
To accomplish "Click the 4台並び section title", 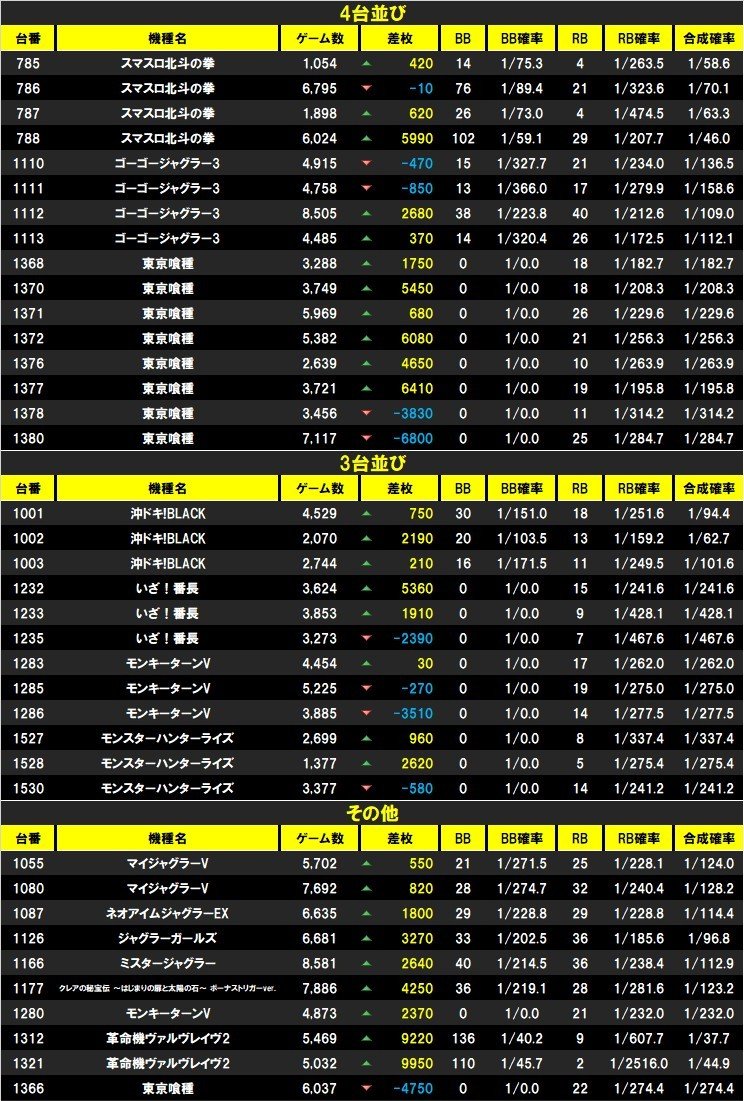I will (x=372, y=13).
